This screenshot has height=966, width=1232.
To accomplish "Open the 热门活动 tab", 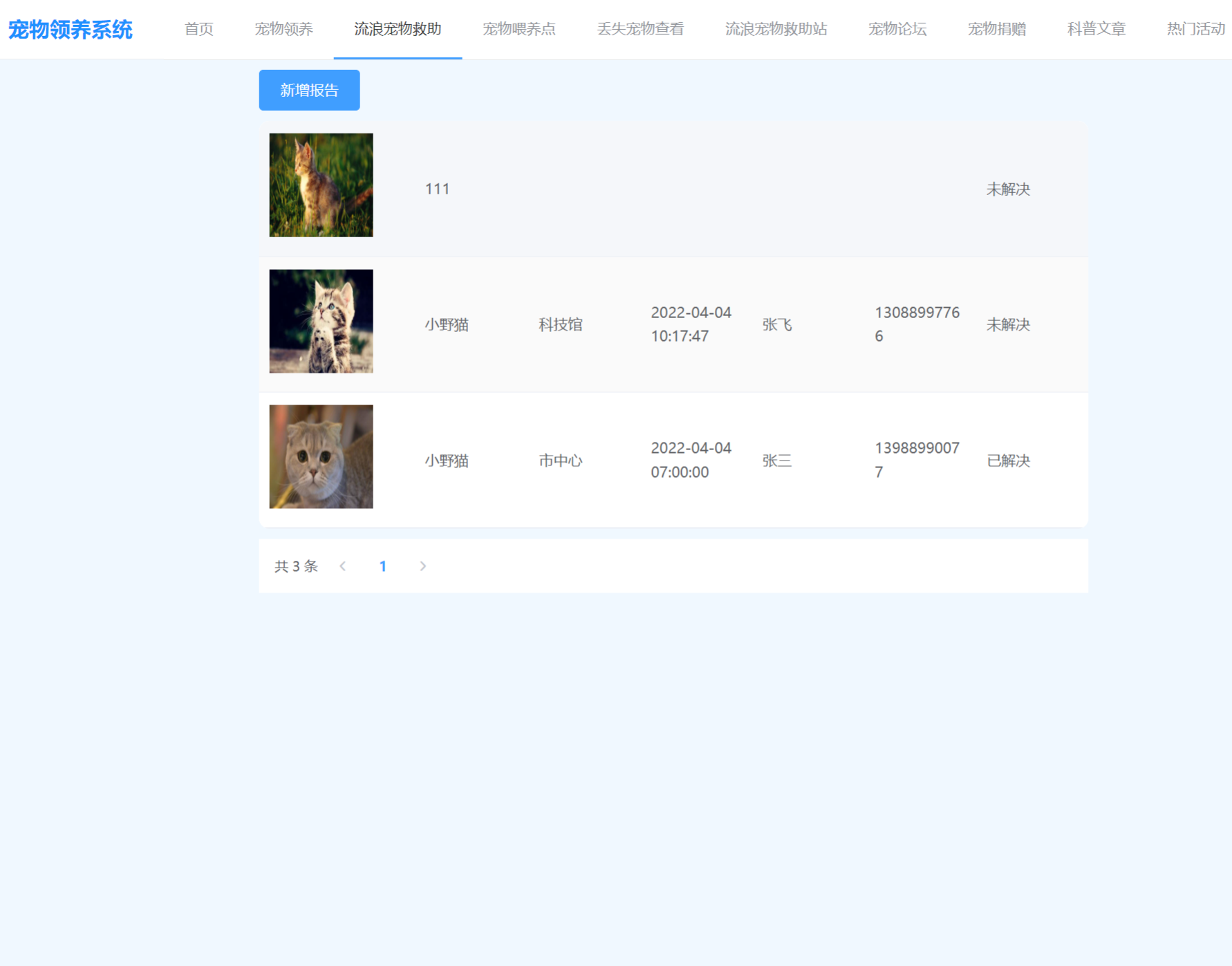I will (1195, 29).
